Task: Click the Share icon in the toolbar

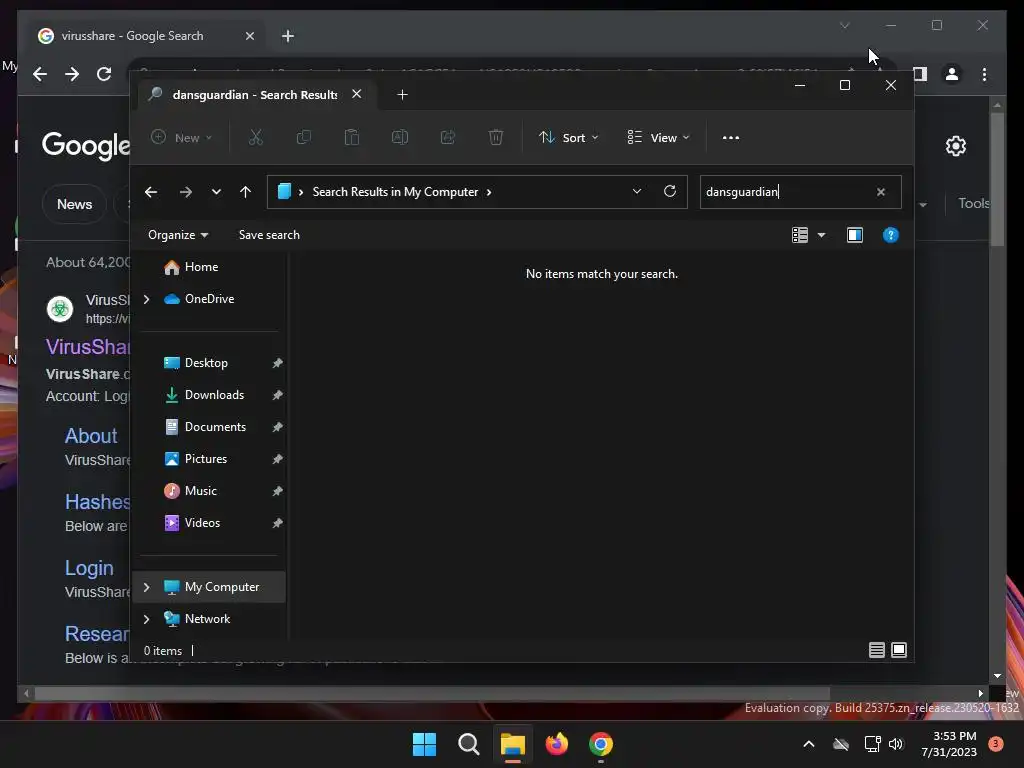Action: (x=448, y=137)
